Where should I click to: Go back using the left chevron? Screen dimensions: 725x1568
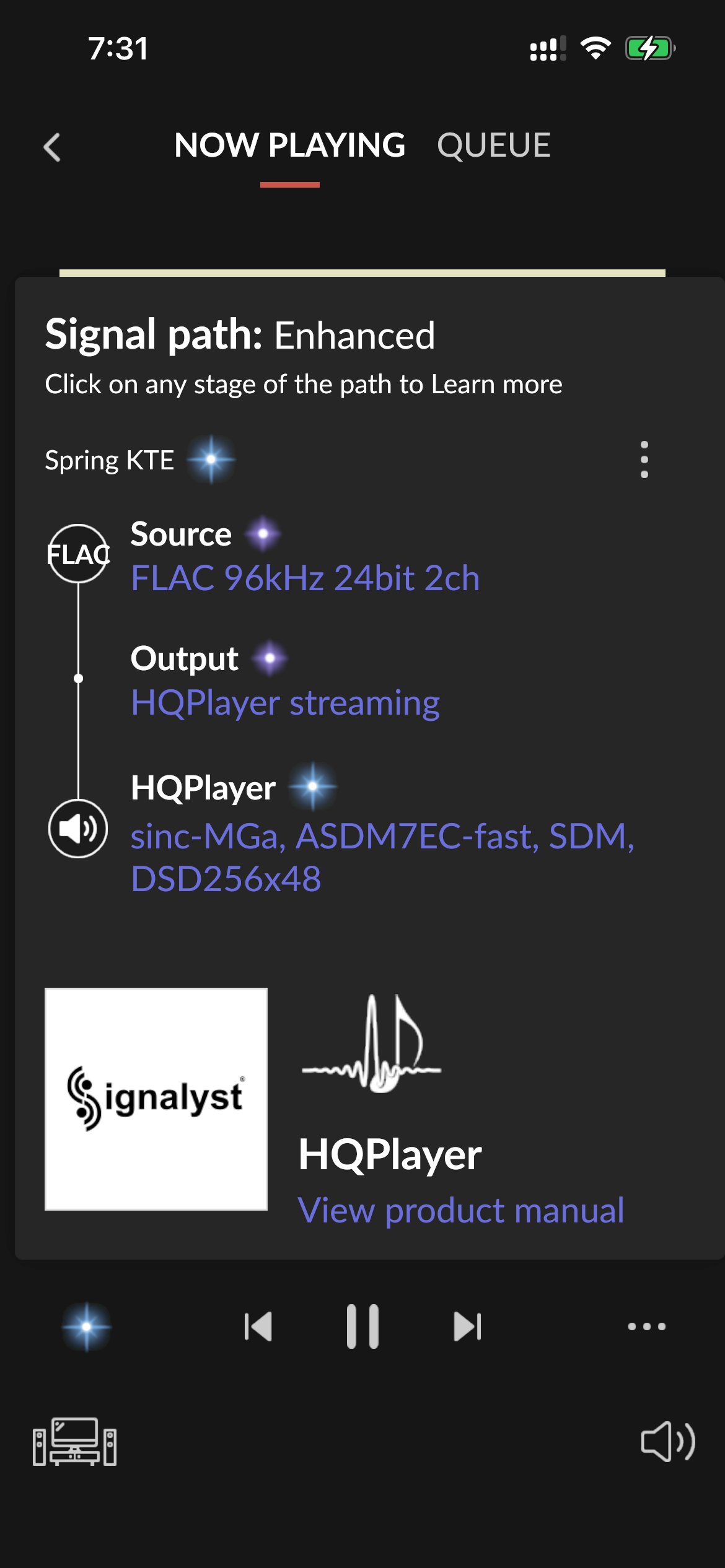(x=53, y=147)
